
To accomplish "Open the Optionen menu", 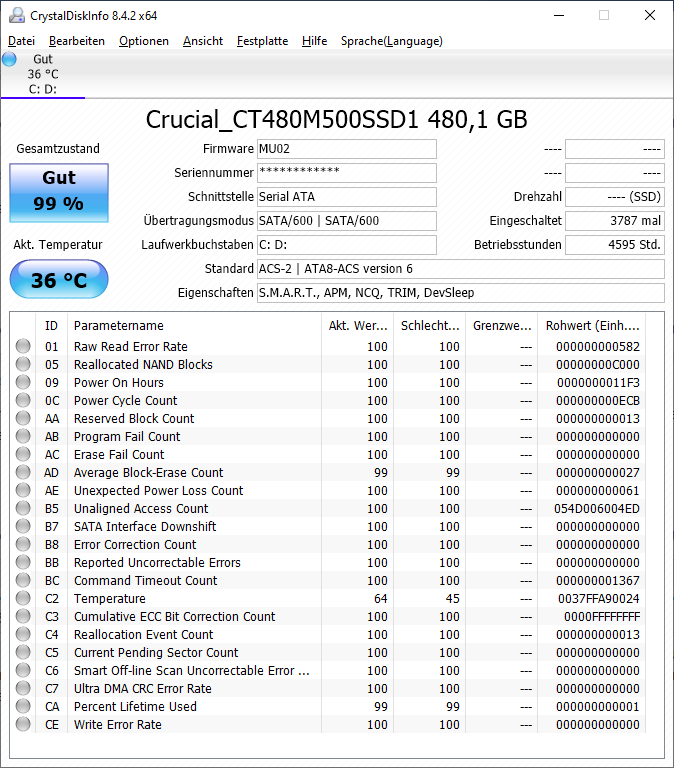I will click(x=144, y=41).
